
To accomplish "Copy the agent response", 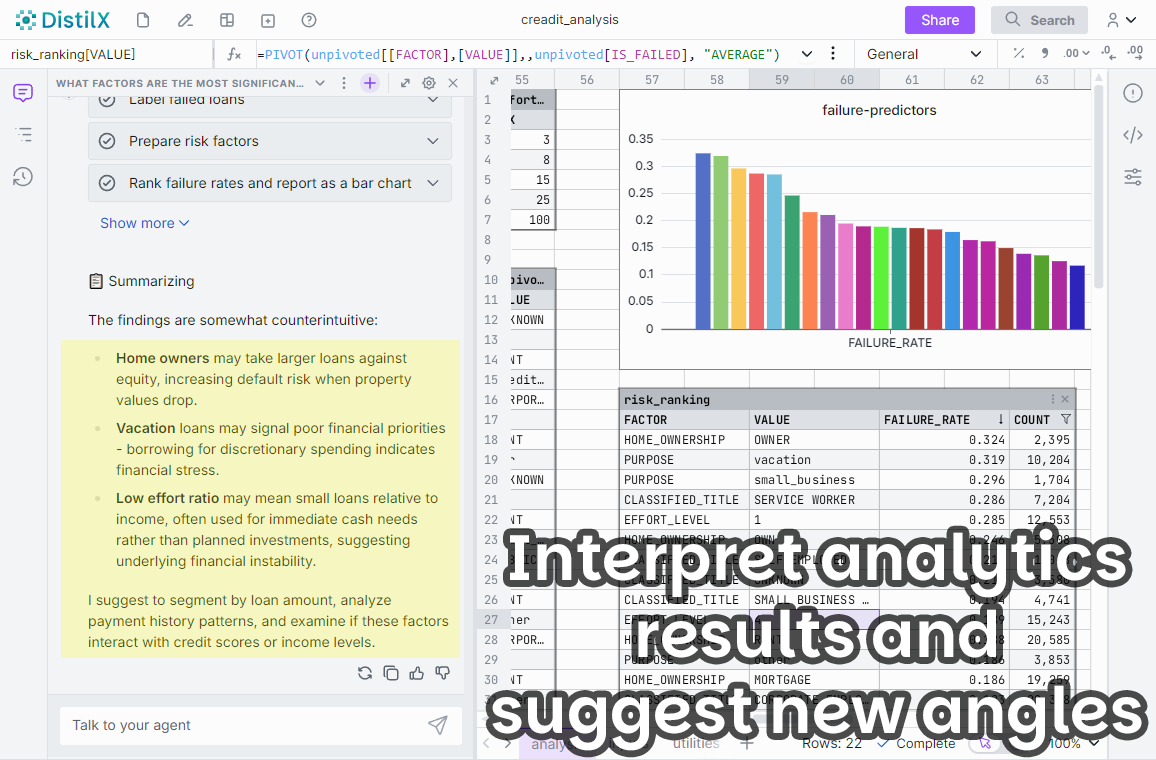I will point(391,673).
